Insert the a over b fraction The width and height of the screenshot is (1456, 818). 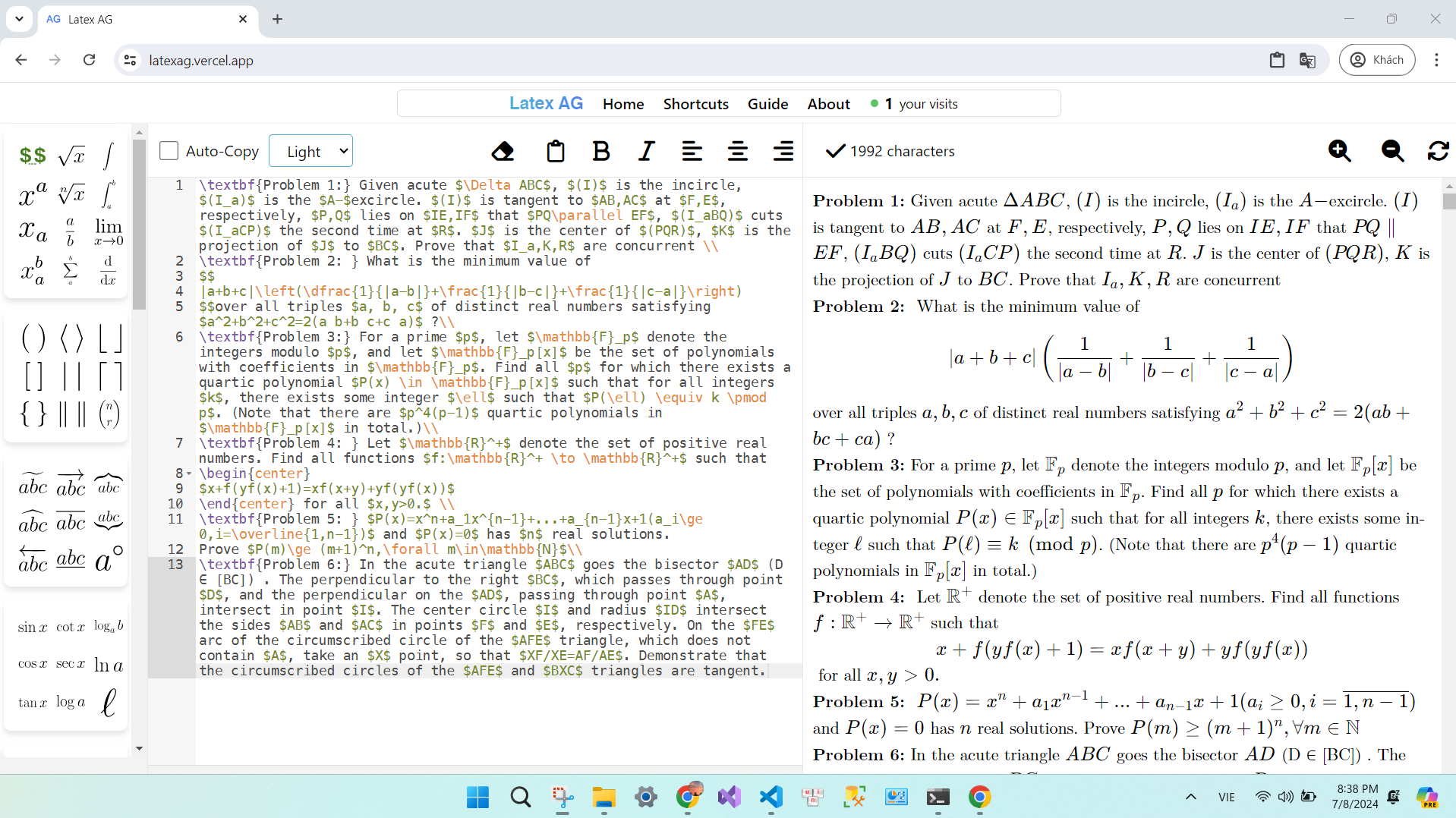71,231
